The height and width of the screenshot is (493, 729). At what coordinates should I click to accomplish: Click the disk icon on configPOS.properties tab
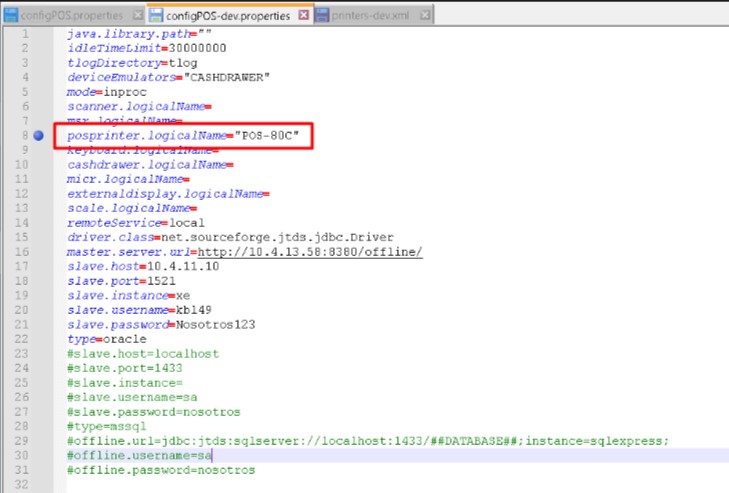[10, 16]
